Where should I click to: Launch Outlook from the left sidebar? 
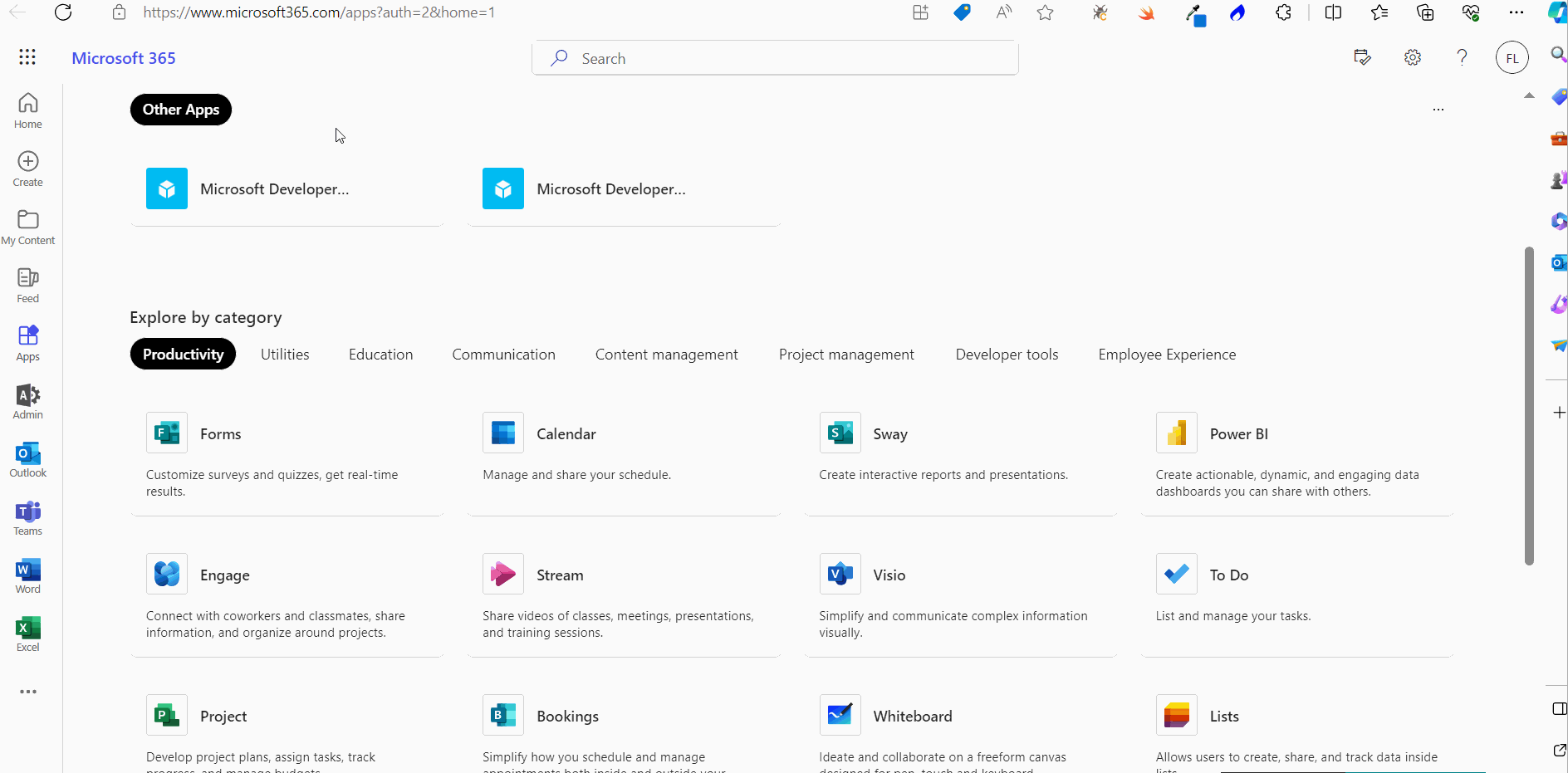click(x=27, y=459)
